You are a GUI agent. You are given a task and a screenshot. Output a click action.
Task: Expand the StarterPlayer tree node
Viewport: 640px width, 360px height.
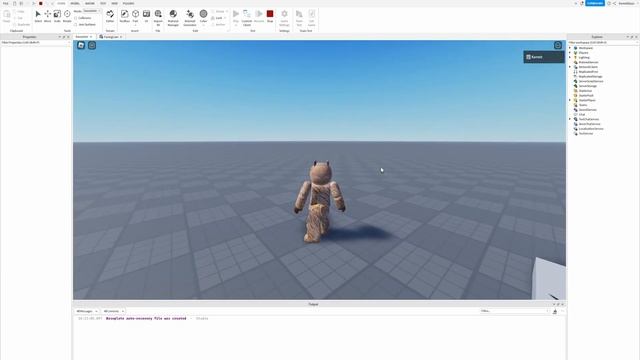pos(570,100)
